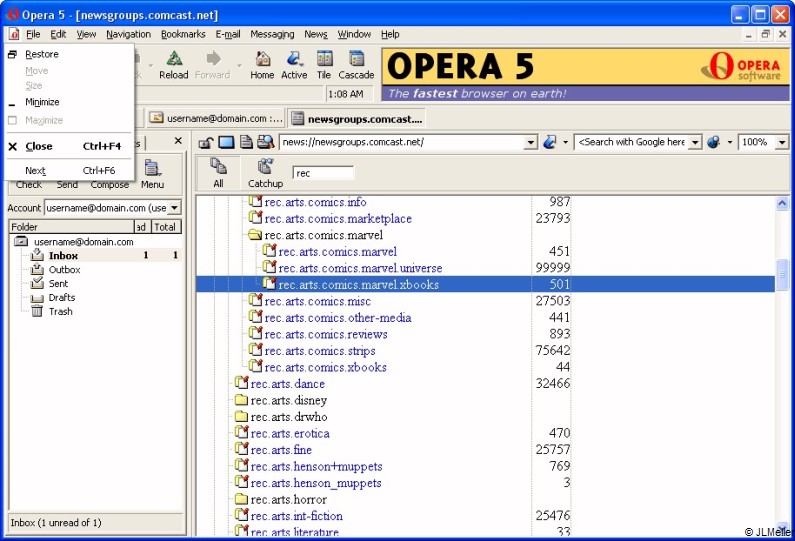The height and width of the screenshot is (541, 795).
Task: Click newsgroup icon beside rec.arts.fine
Action: click(x=242, y=449)
